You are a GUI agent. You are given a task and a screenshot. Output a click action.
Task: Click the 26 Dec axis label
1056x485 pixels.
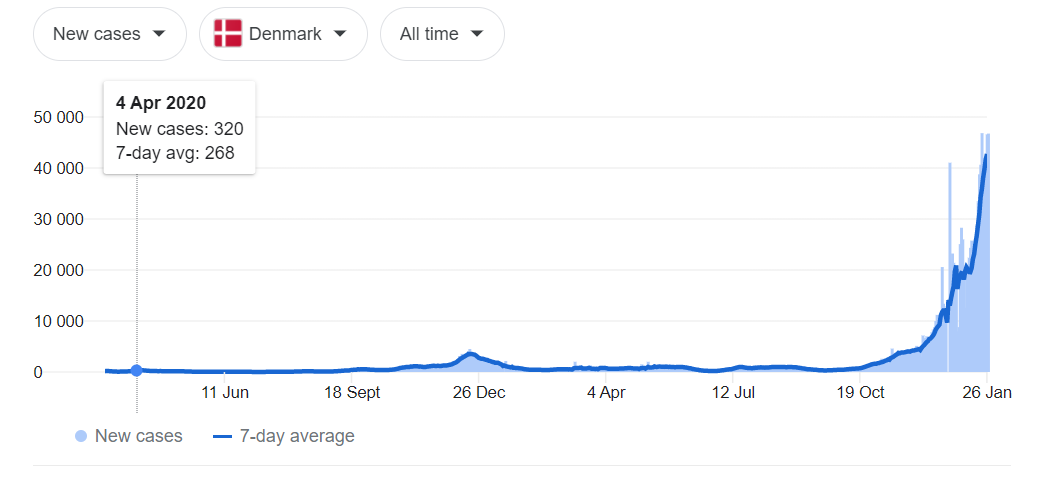click(479, 393)
